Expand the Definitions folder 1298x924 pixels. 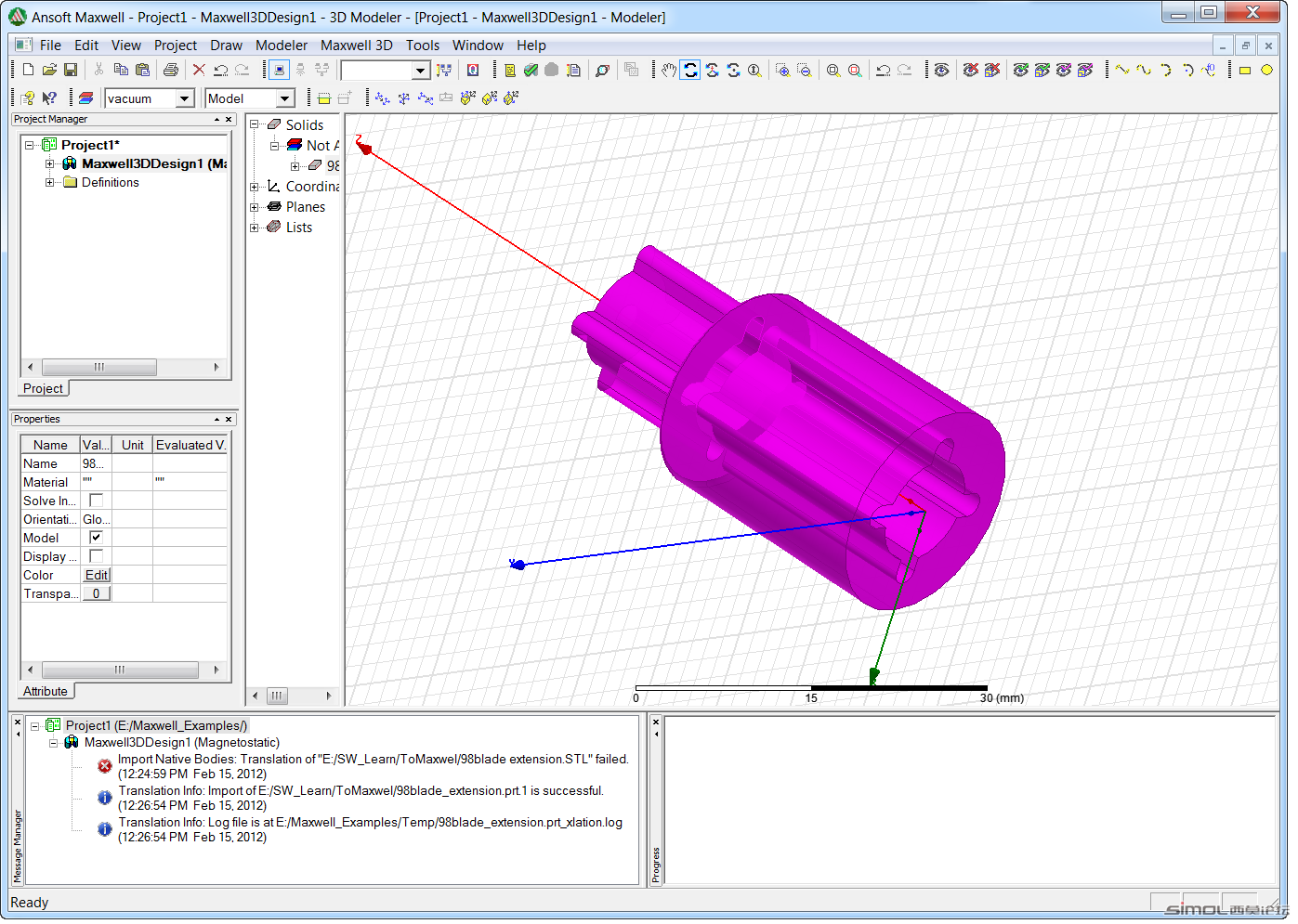(x=49, y=182)
